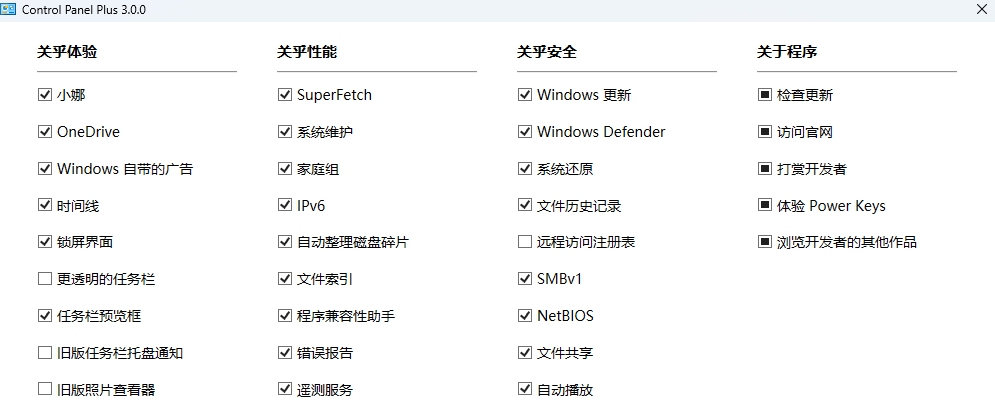Enable 远程访问注册表 checkbox

[x=525, y=242]
